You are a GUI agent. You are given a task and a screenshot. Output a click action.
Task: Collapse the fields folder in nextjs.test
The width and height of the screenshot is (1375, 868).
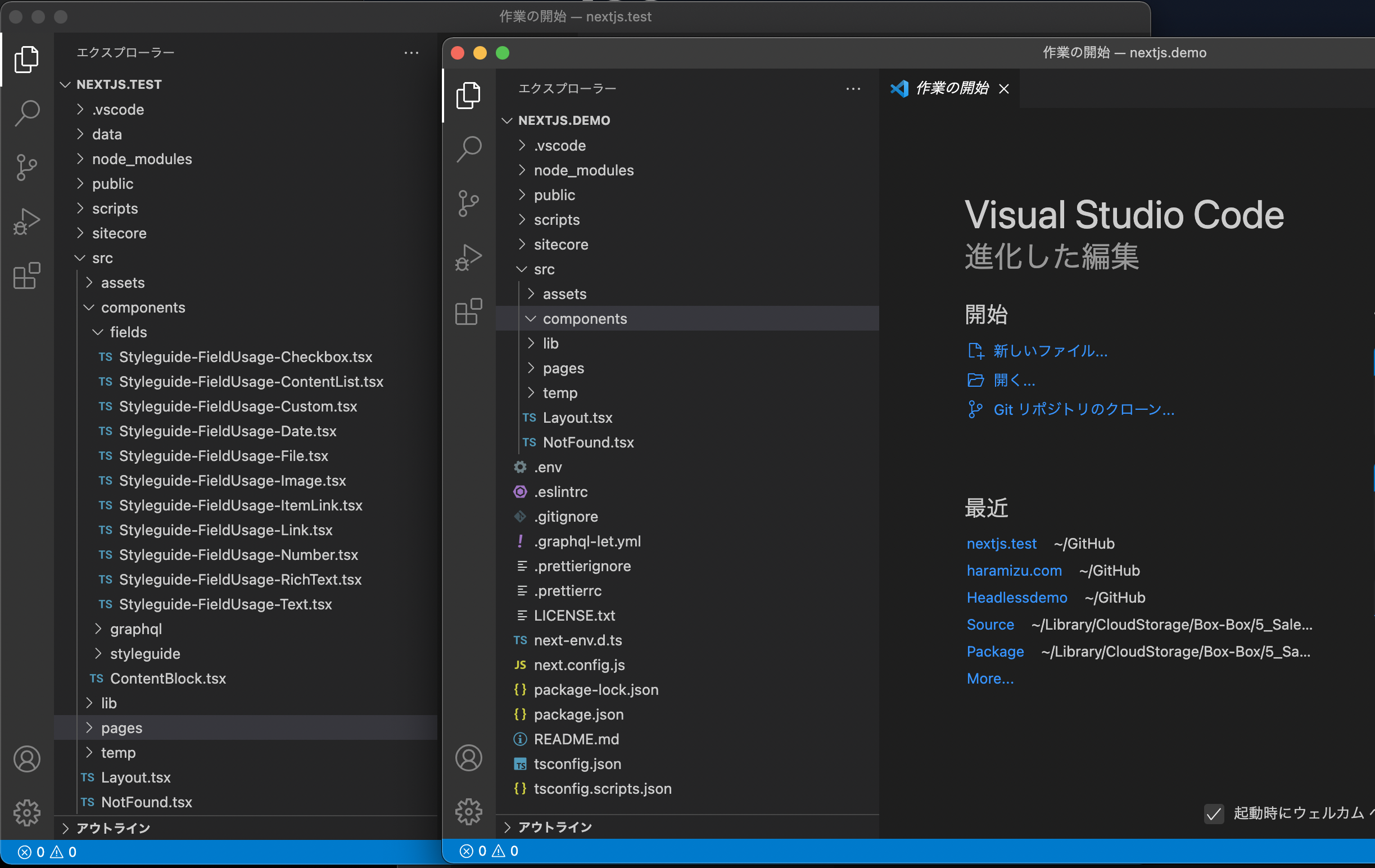[x=246, y=332]
